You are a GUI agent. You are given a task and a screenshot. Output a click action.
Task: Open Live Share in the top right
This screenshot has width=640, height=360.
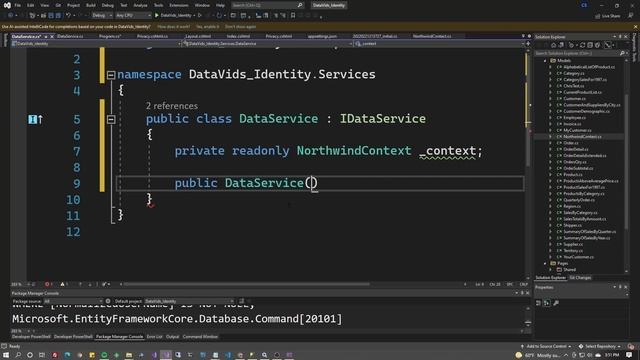[x=608, y=16]
